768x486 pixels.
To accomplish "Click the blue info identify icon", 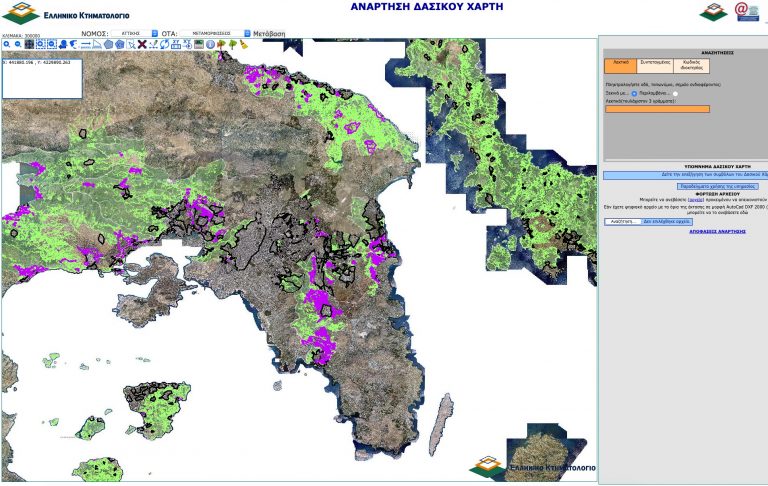I will (x=210, y=44).
